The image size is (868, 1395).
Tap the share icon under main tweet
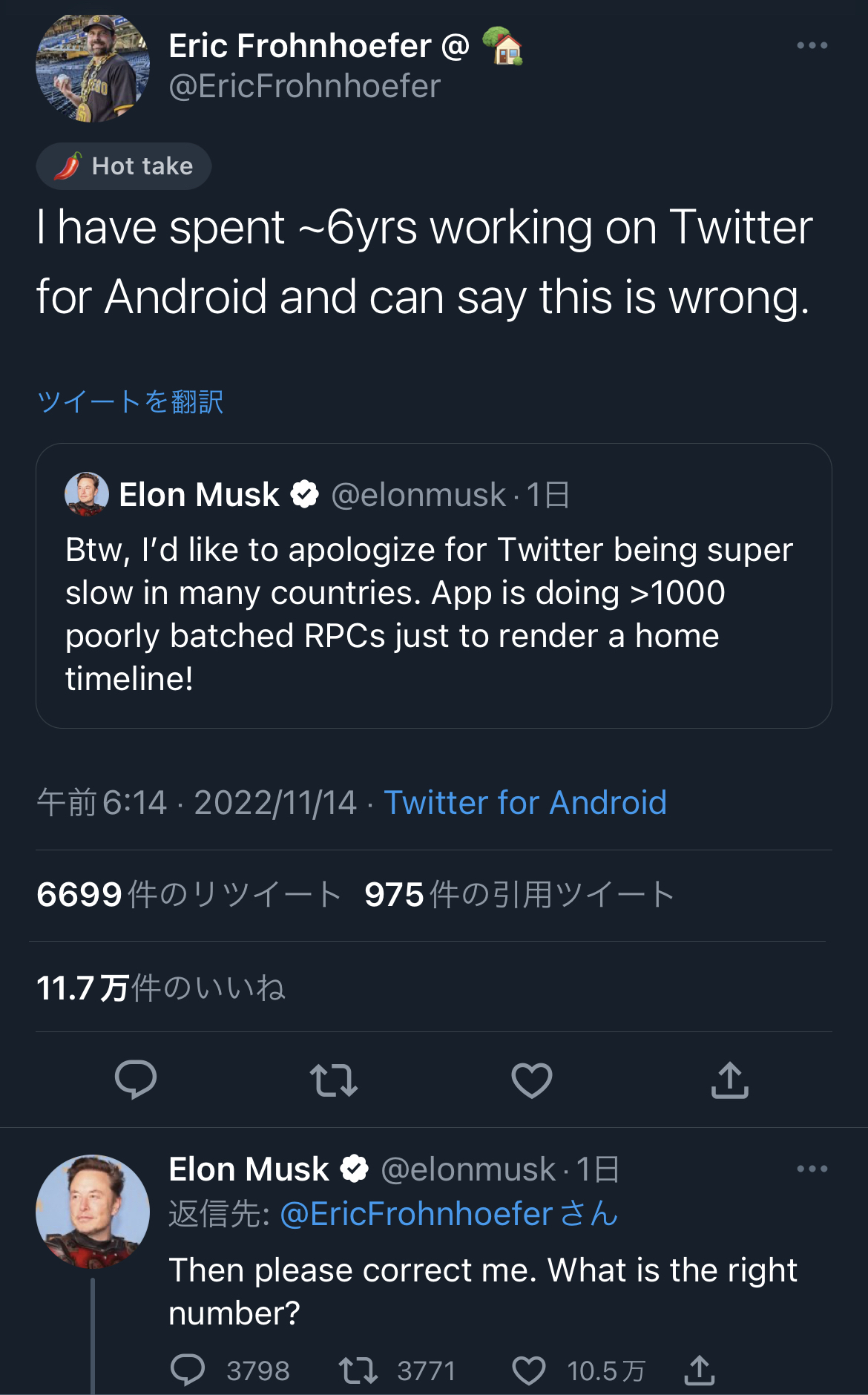(x=730, y=1080)
